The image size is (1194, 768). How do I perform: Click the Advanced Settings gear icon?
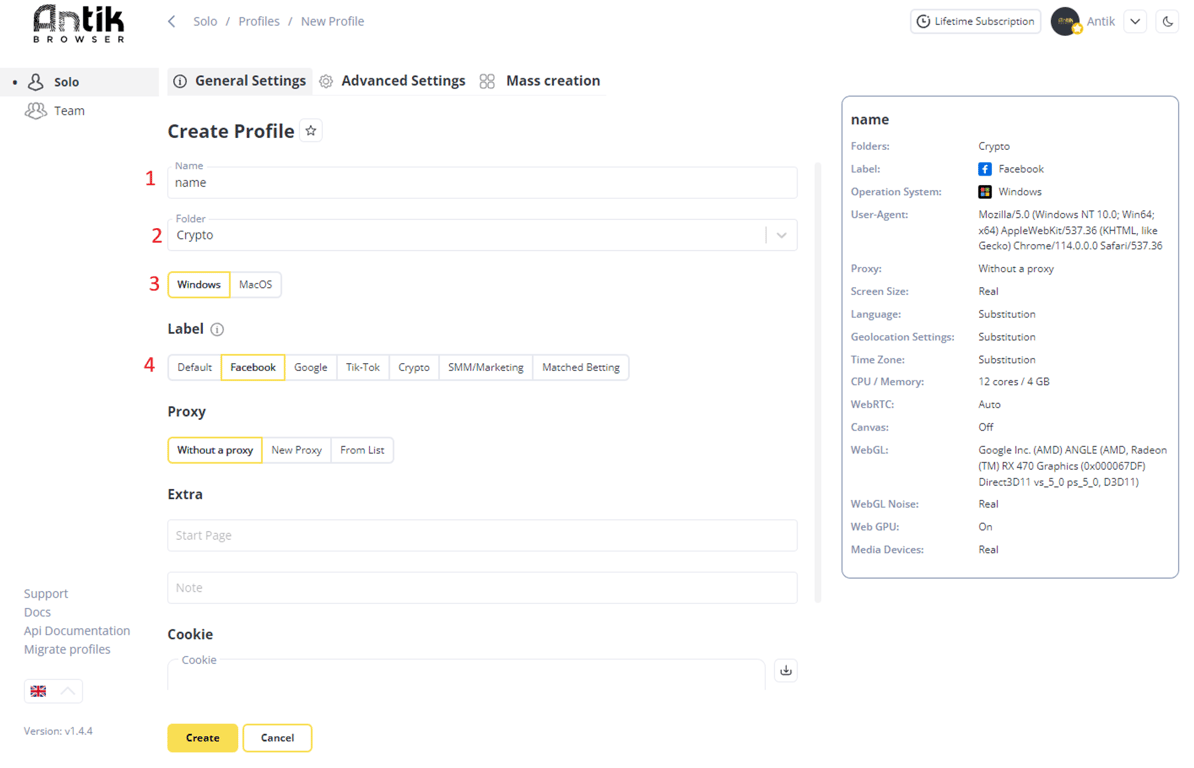coord(326,81)
